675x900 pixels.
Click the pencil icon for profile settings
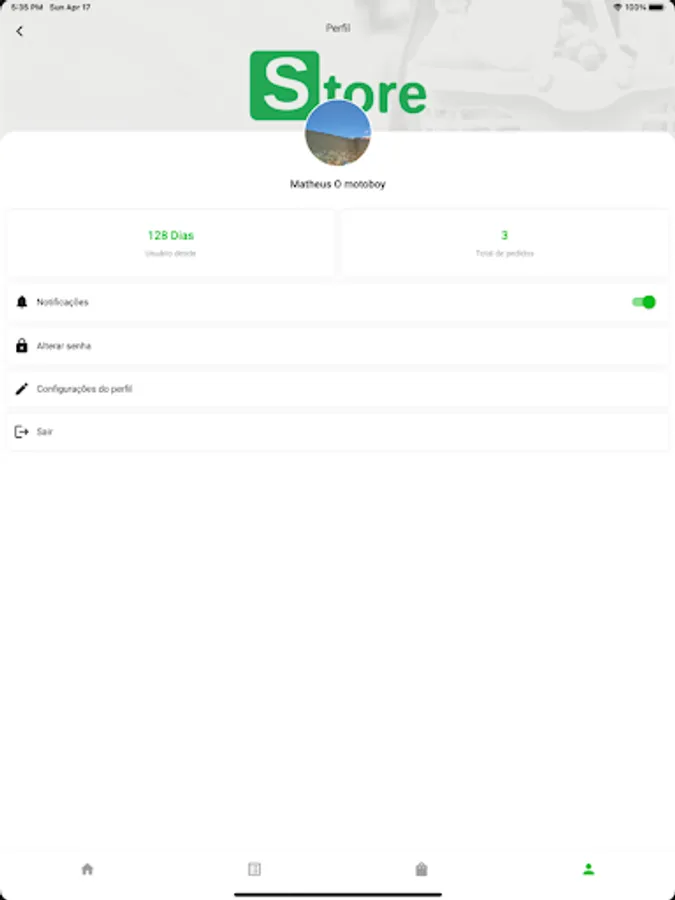[x=22, y=389]
